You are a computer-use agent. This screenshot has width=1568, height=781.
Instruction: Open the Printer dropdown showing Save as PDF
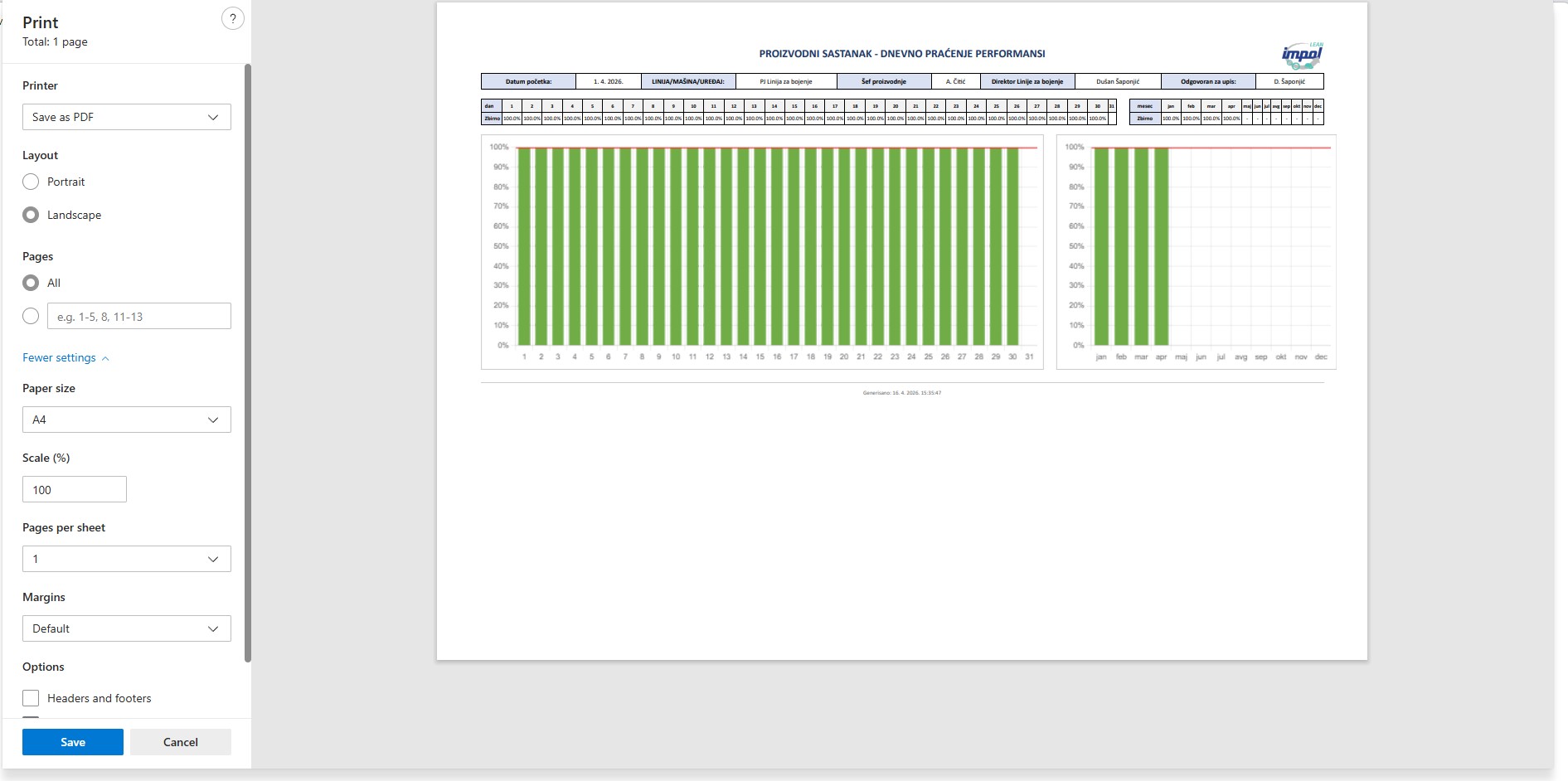[126, 117]
